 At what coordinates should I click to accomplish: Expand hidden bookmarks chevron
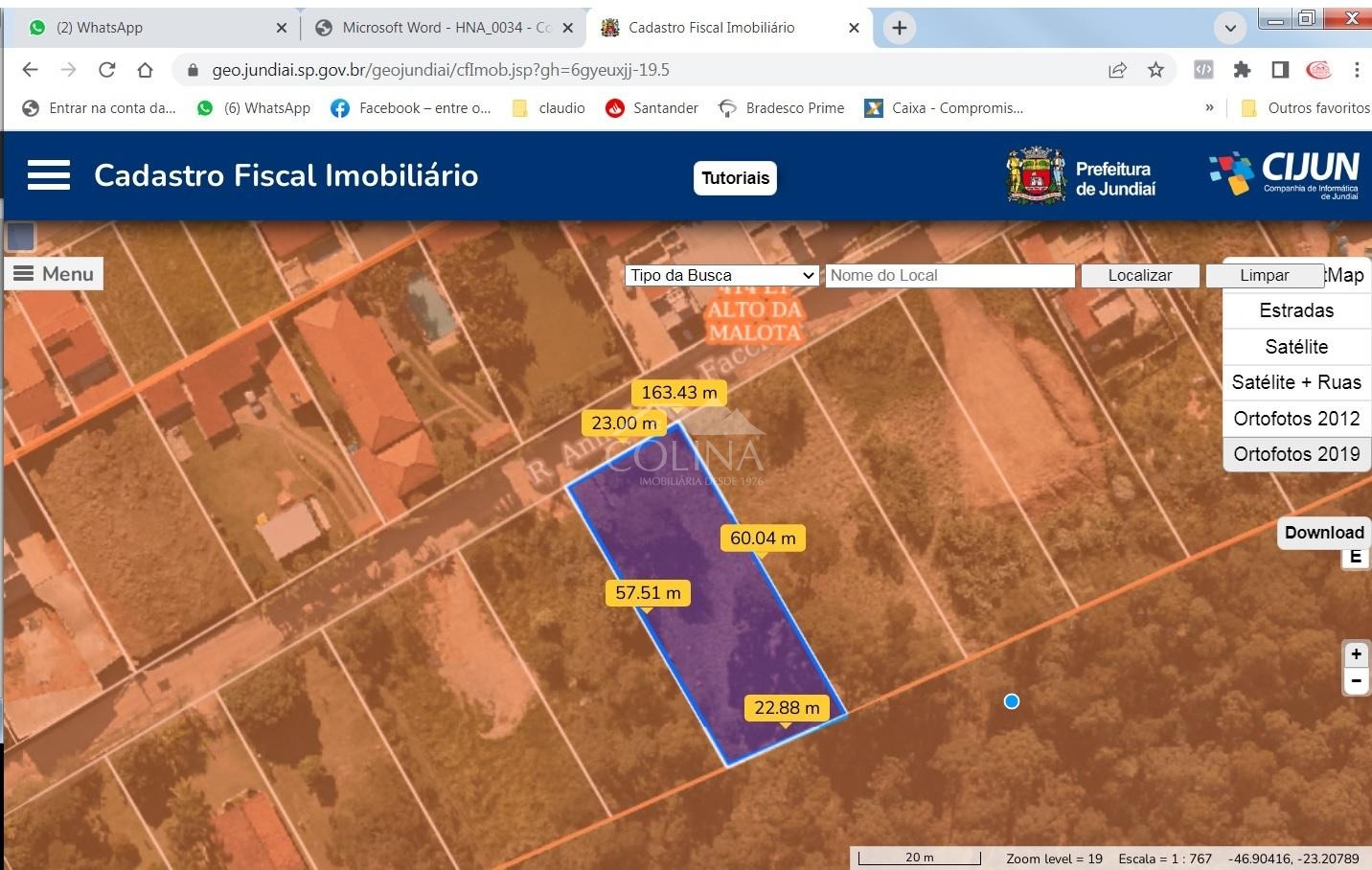click(1209, 108)
